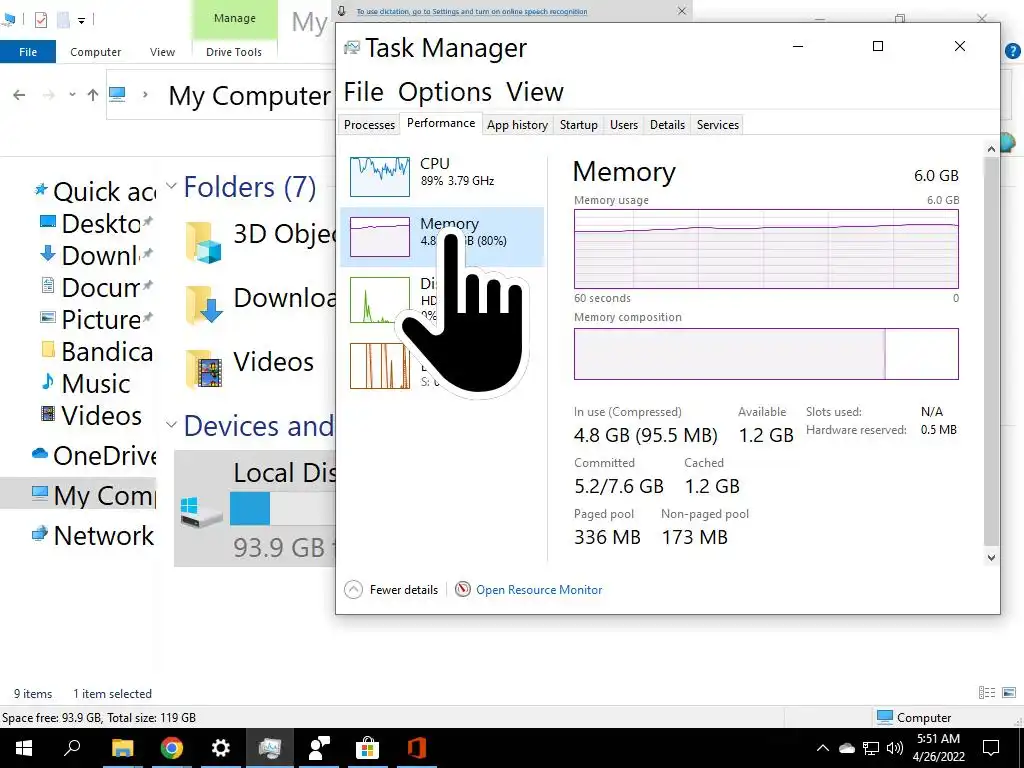Select the CPU performance graph thumbnail

379,176
